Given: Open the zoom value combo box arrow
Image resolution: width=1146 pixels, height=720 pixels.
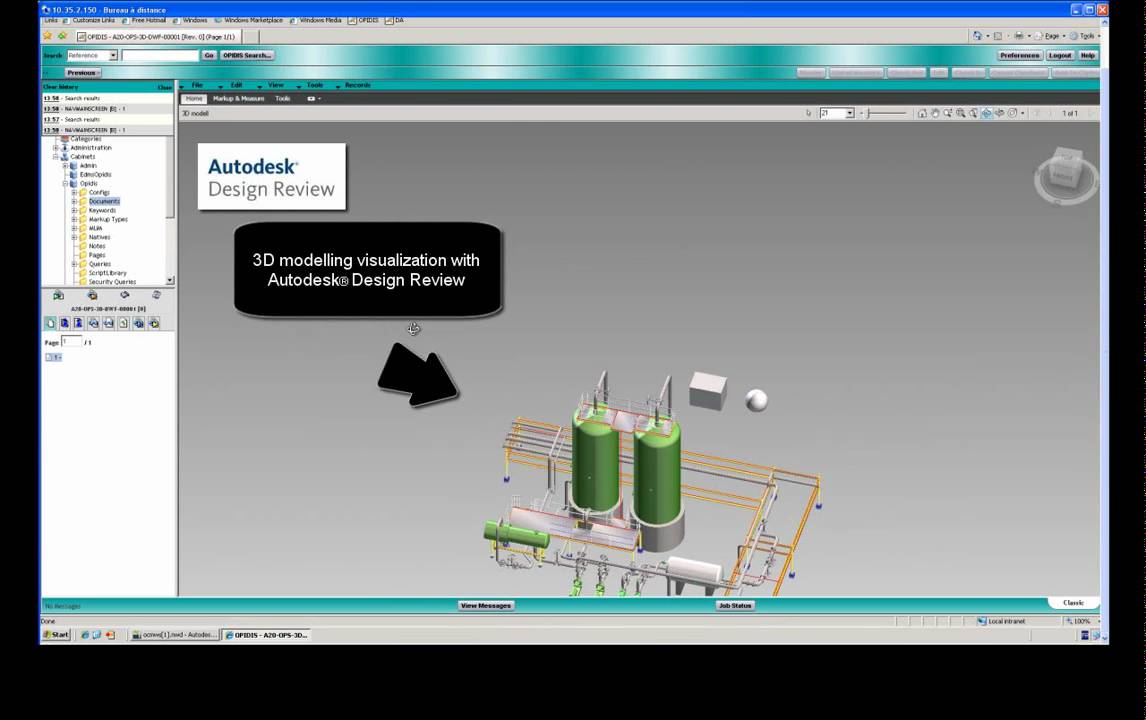Looking at the screenshot, I should click(849, 113).
